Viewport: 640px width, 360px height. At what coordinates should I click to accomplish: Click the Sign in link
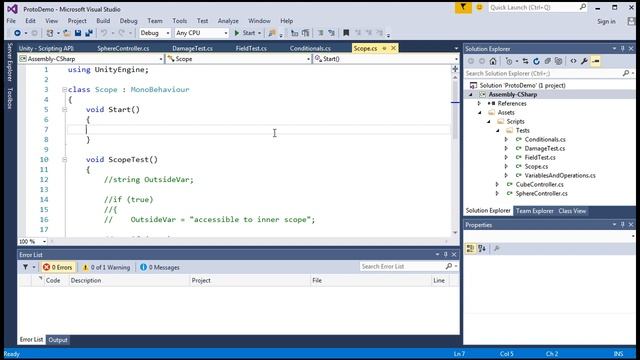pyautogui.click(x=606, y=22)
